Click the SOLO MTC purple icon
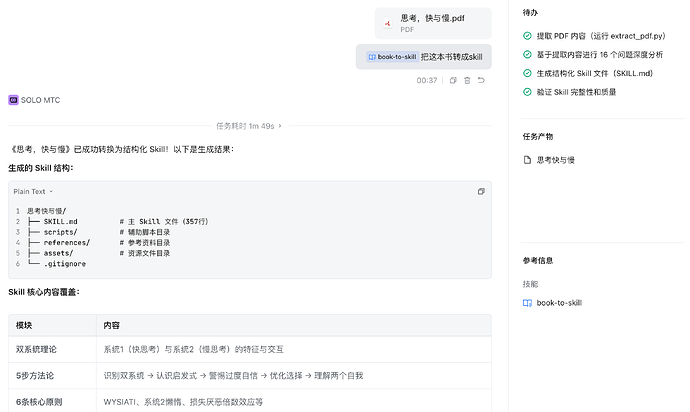Image resolution: width=690 pixels, height=412 pixels. (x=13, y=100)
